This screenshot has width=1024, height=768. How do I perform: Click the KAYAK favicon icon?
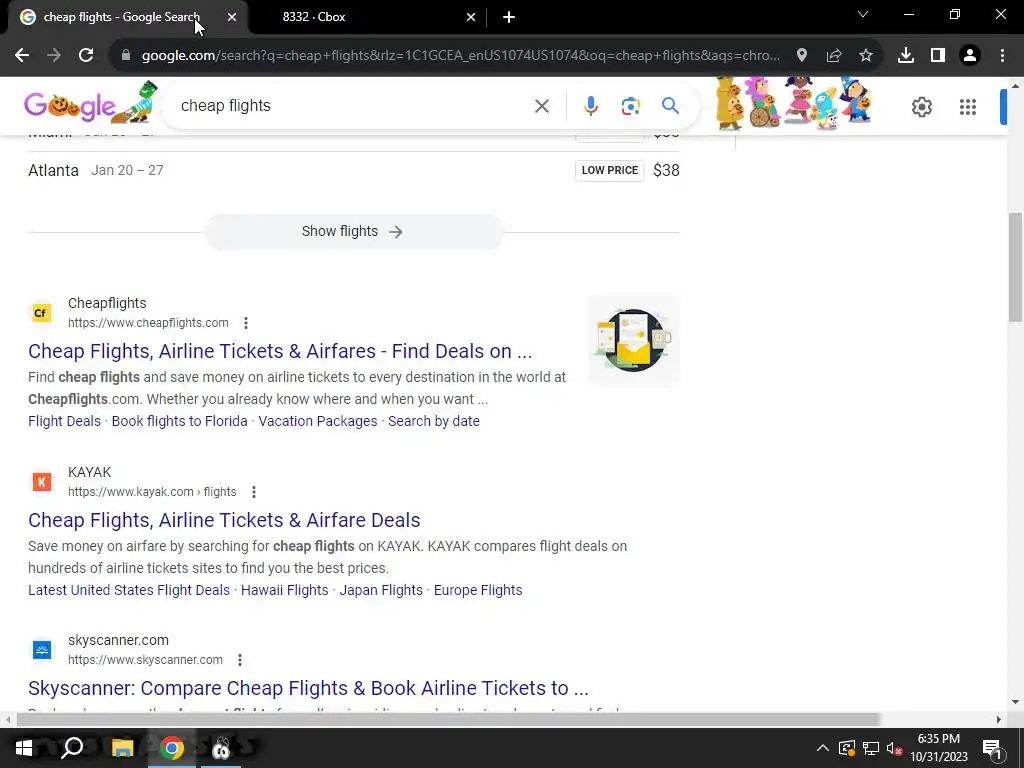click(41, 482)
